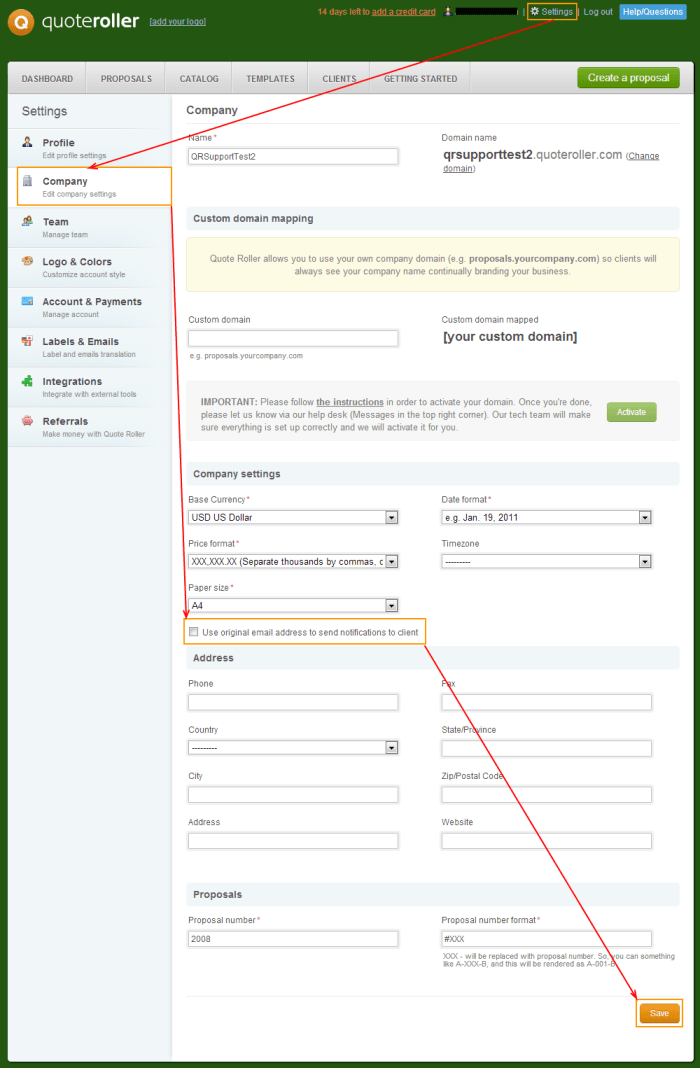700x1068 pixels.
Task: Click the company Name input field
Action: (293, 156)
